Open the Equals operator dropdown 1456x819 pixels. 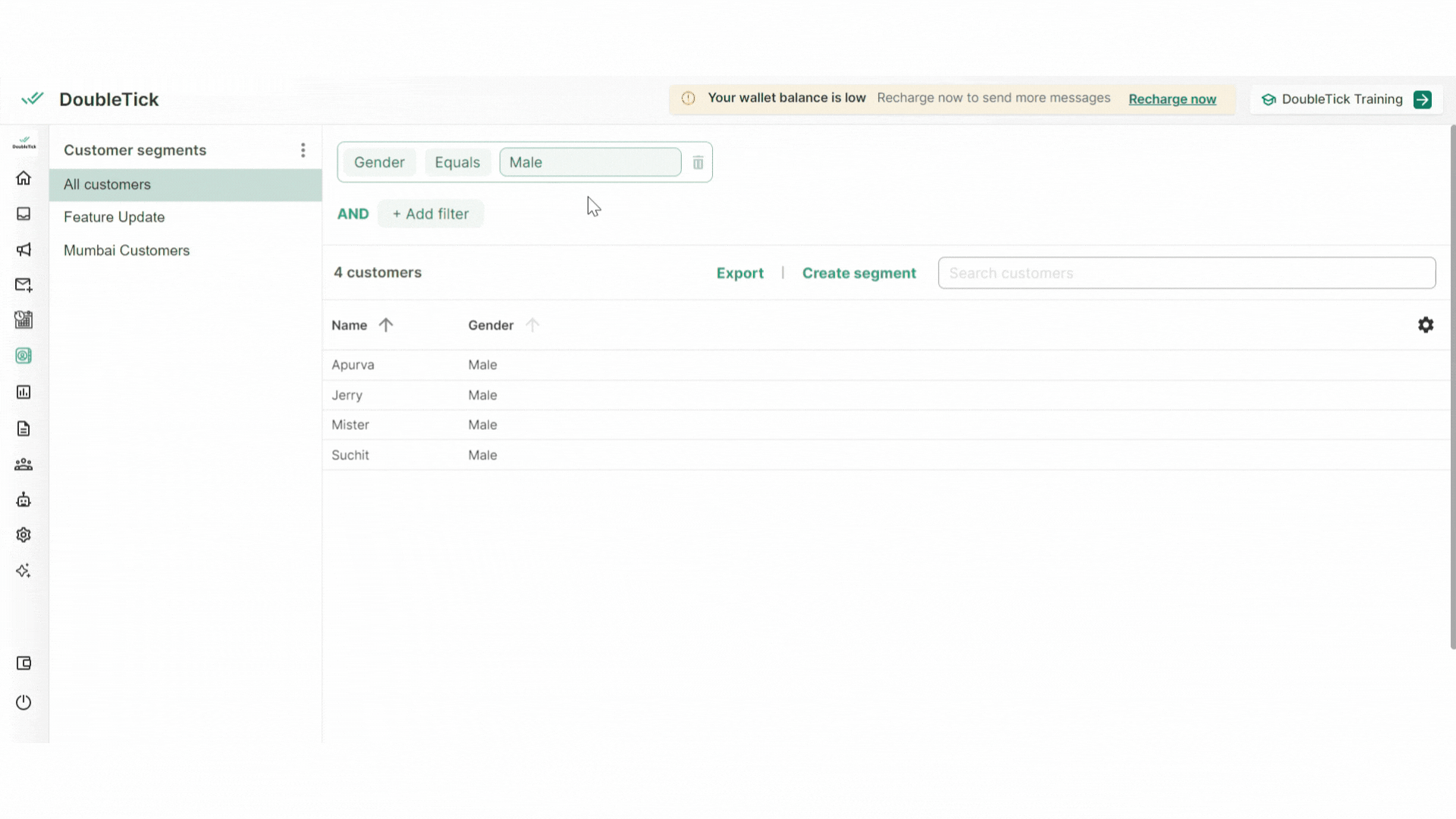[457, 162]
